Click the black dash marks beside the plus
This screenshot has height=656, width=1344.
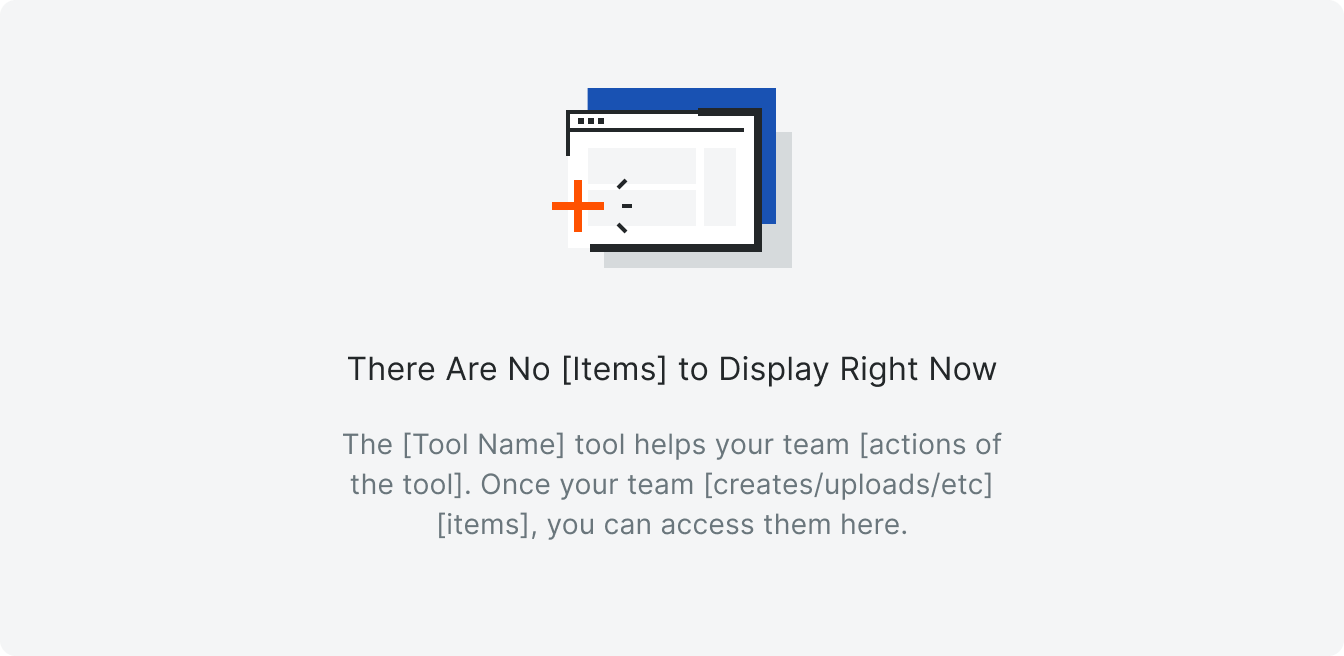coord(624,206)
